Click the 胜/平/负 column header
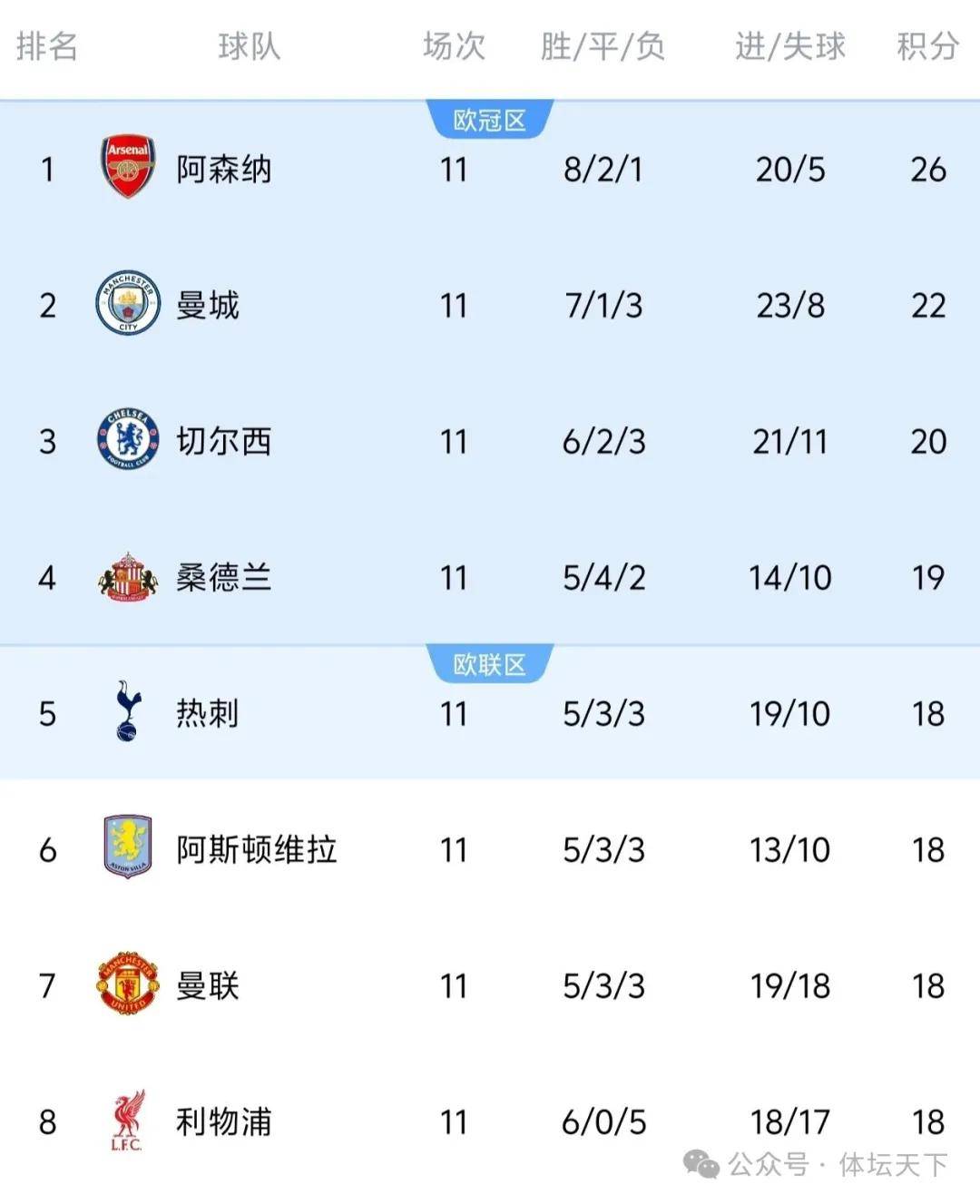This screenshot has height=1204, width=980. coord(603,46)
